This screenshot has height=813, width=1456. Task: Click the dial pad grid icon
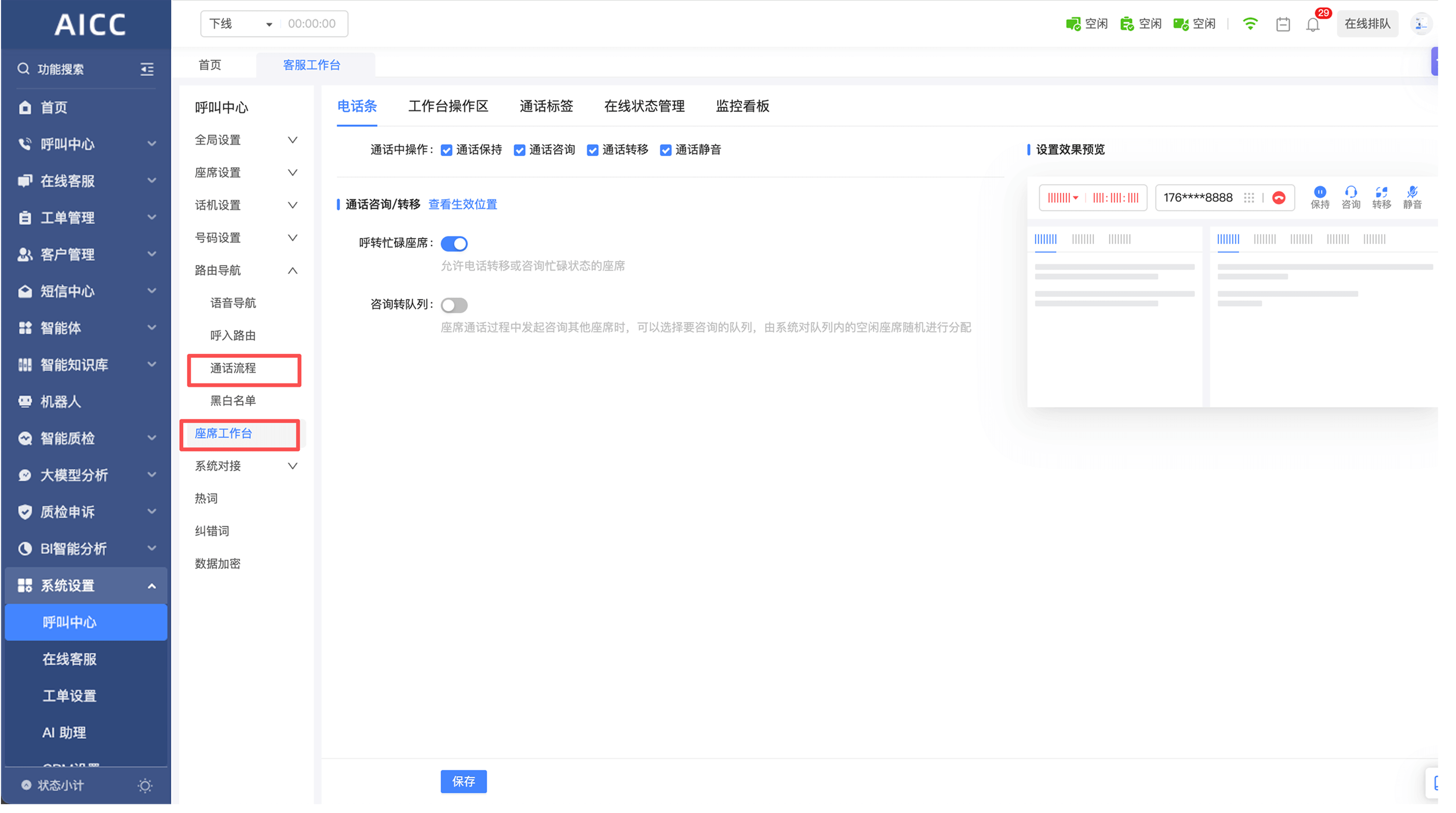[x=1249, y=198]
